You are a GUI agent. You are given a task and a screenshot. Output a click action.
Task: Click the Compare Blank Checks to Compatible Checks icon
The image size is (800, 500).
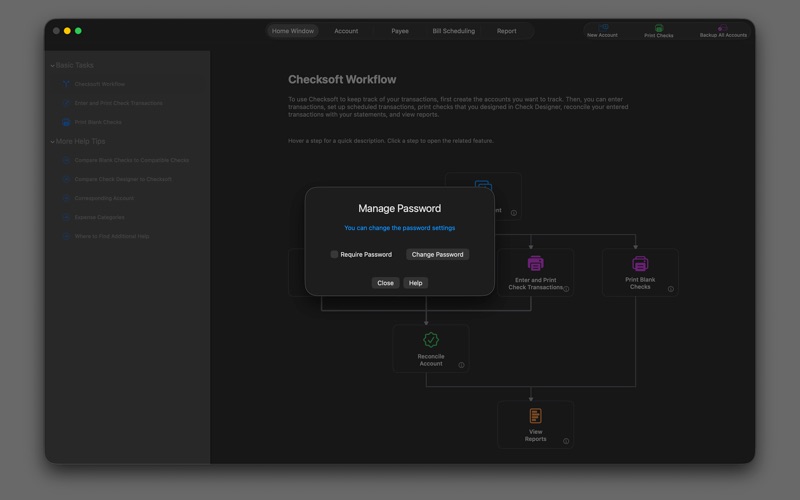pyautogui.click(x=66, y=160)
